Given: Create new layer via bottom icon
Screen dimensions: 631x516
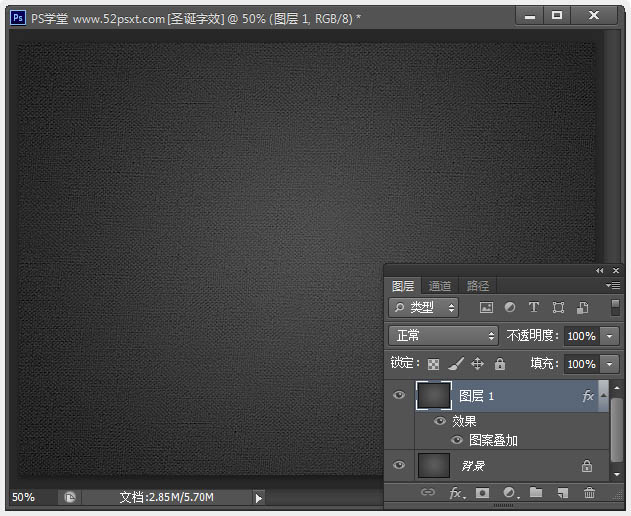Looking at the screenshot, I should (563, 493).
